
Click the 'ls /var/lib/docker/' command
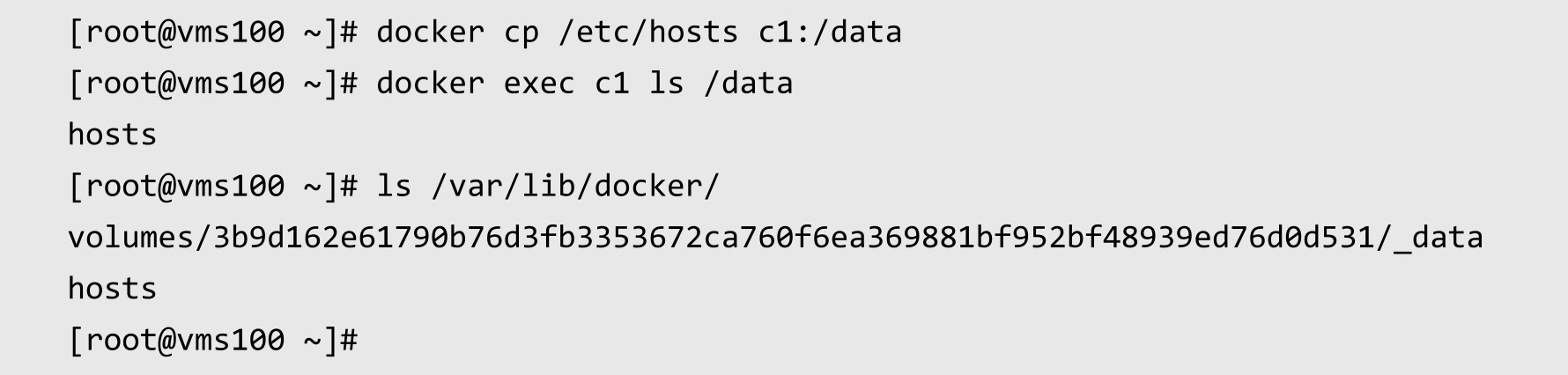pos(548,186)
